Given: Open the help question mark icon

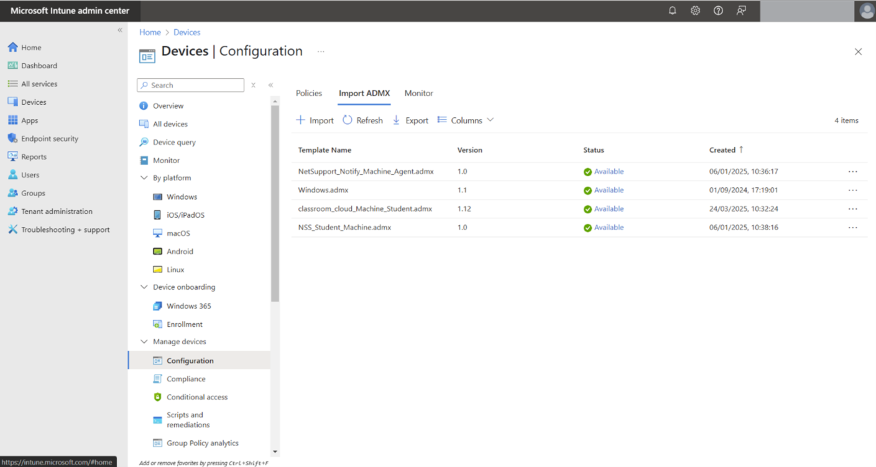Looking at the screenshot, I should [718, 11].
